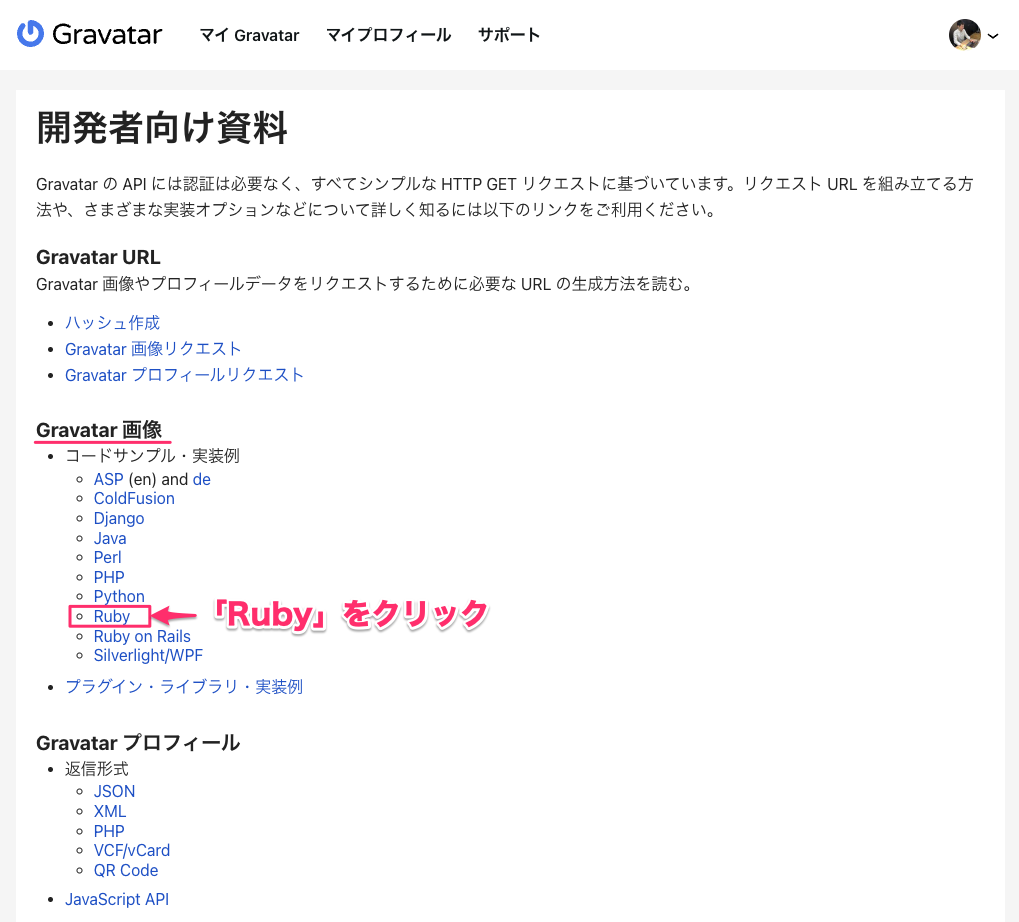The height and width of the screenshot is (922, 1019).
Task: Open the de (German ASP) link
Action: click(x=202, y=480)
